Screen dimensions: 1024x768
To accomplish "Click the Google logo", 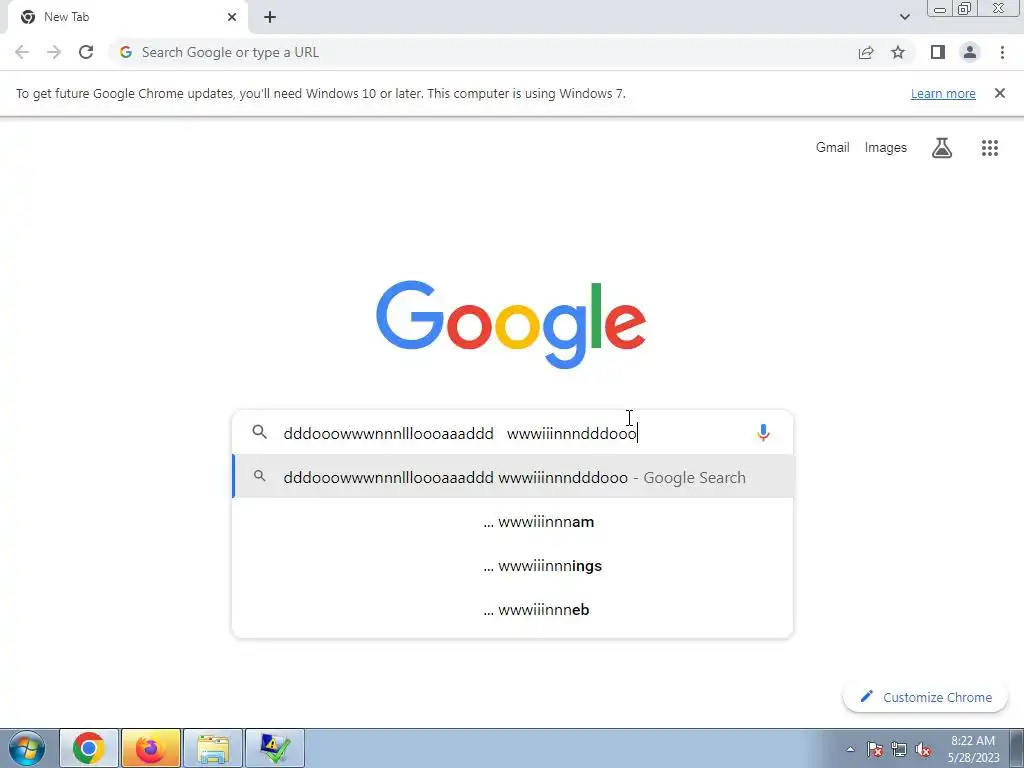I will point(511,325).
